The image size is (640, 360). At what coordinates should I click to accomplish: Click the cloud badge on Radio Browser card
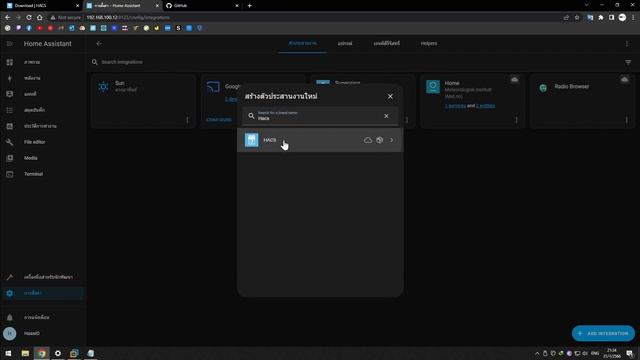(624, 80)
